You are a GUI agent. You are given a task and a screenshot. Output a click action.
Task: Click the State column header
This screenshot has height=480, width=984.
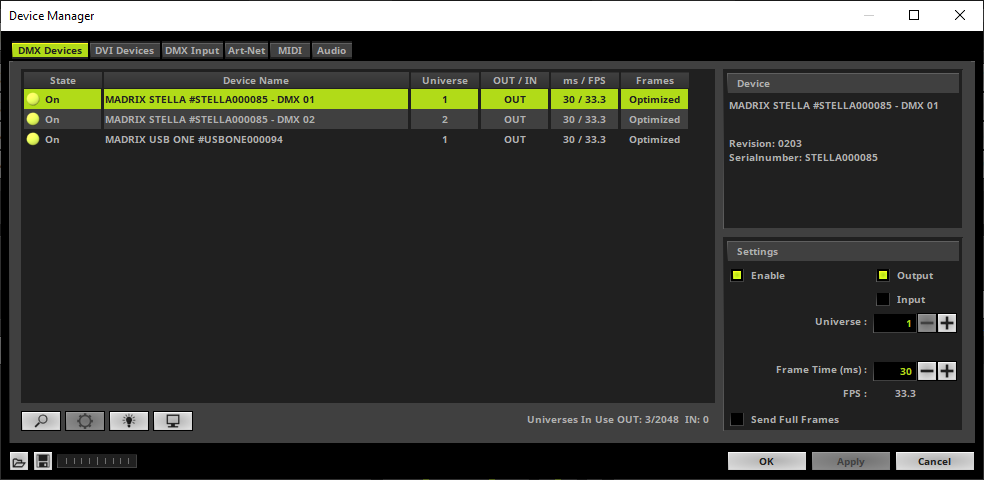[x=63, y=80]
